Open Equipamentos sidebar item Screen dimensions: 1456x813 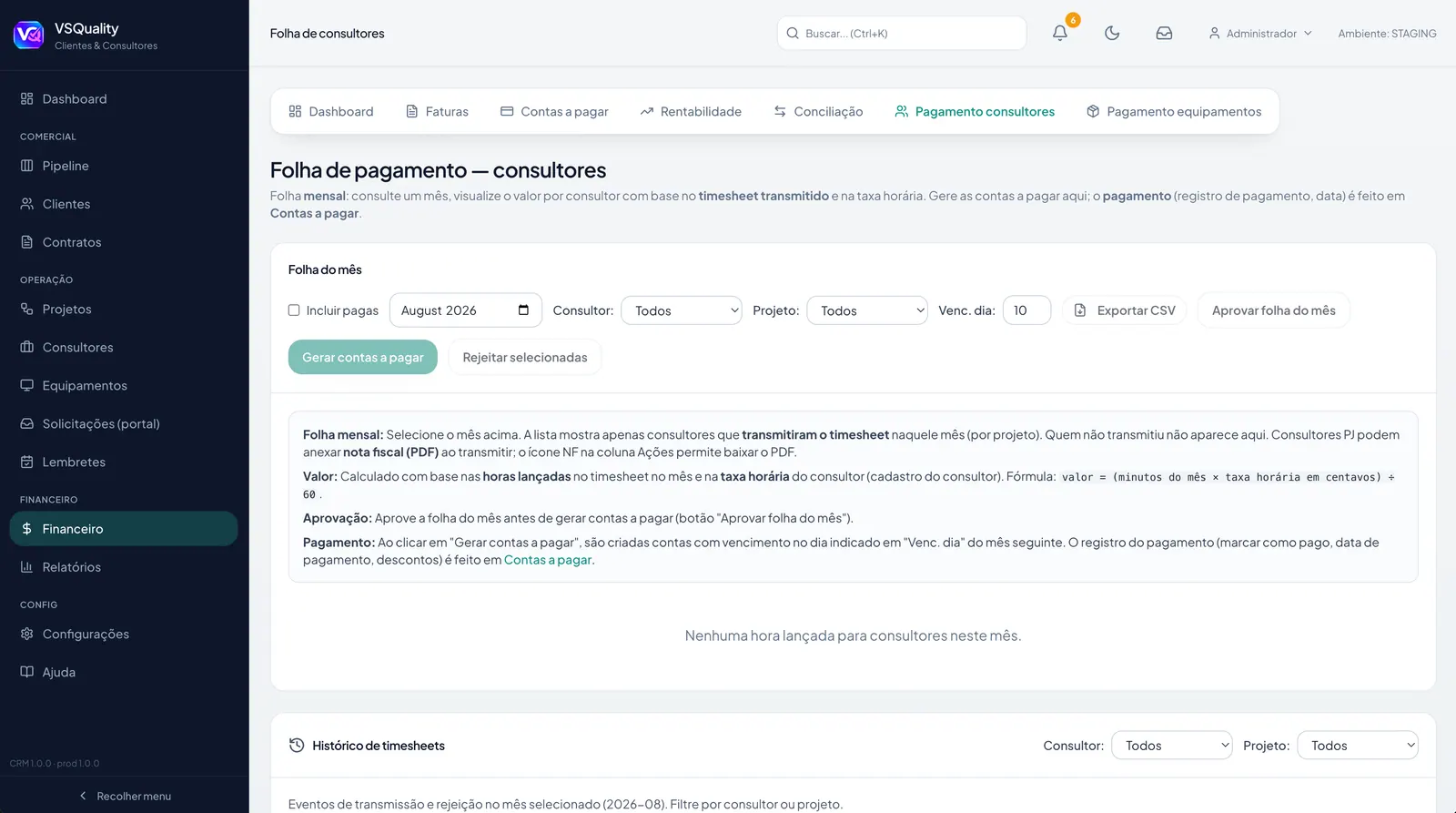124,386
